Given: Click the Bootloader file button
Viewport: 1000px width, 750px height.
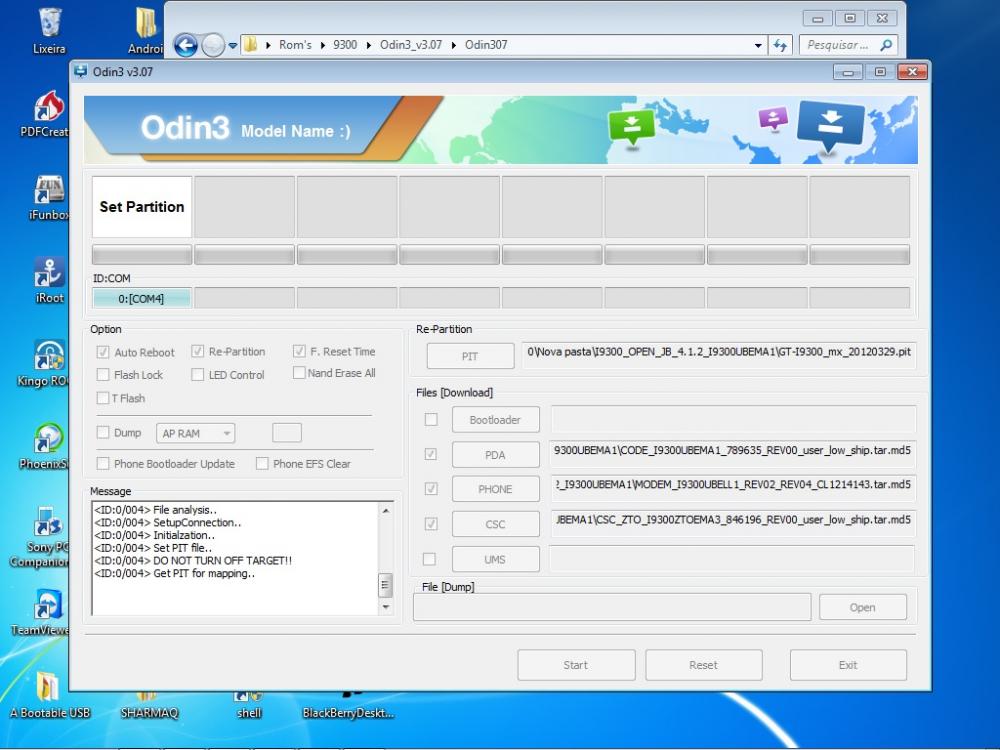Looking at the screenshot, I should [496, 420].
